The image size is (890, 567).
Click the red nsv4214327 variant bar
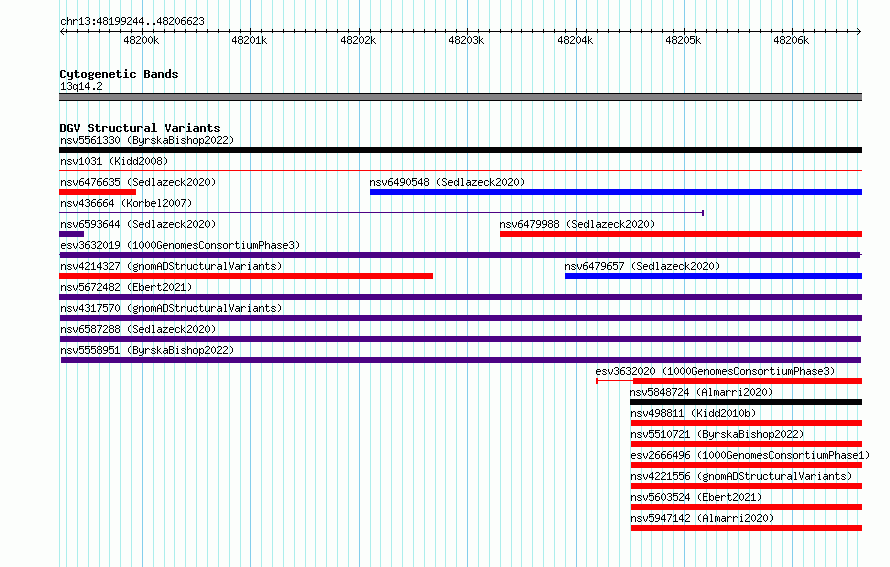click(x=246, y=276)
